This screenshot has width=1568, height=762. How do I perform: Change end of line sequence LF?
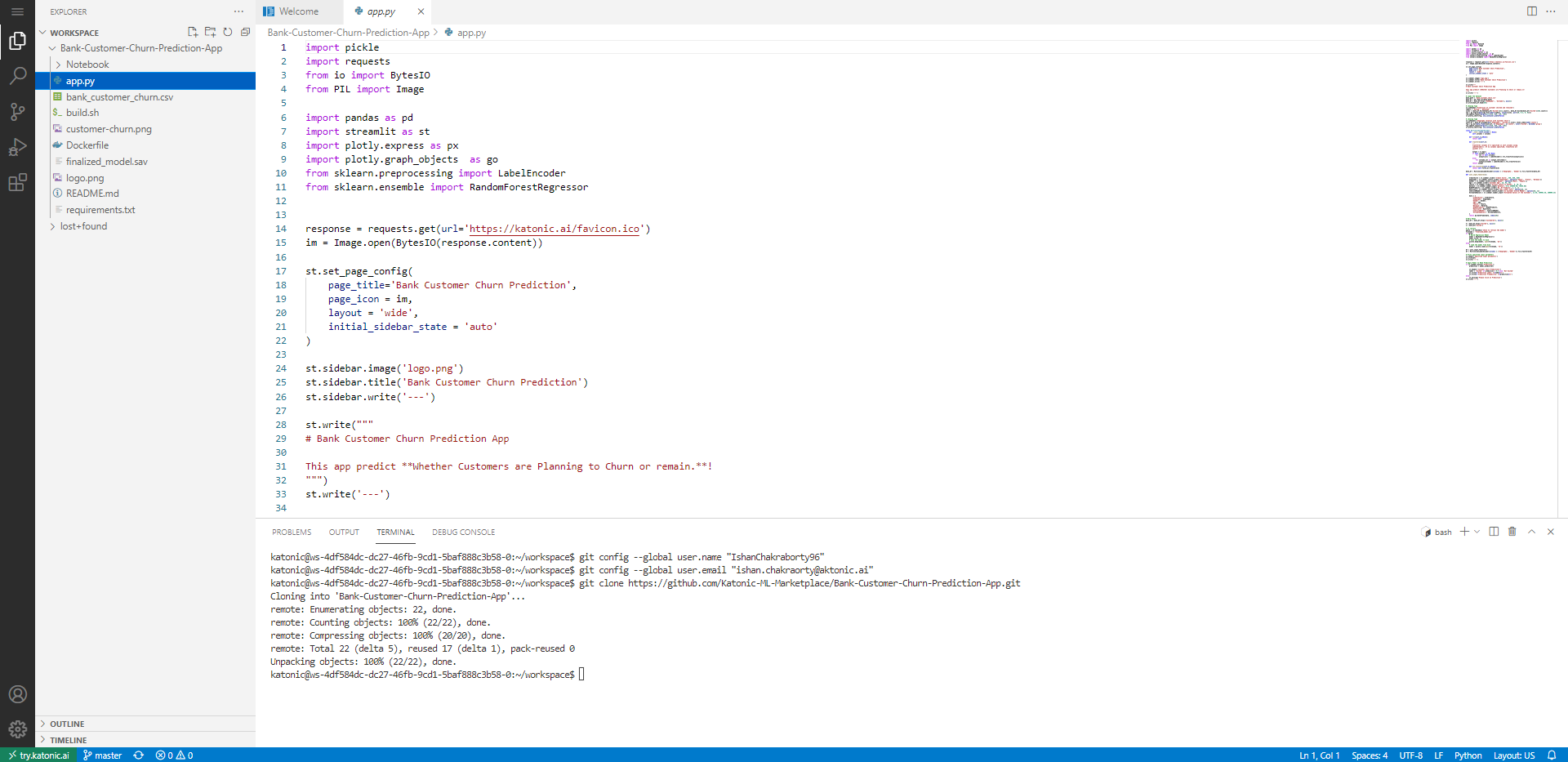(1438, 755)
